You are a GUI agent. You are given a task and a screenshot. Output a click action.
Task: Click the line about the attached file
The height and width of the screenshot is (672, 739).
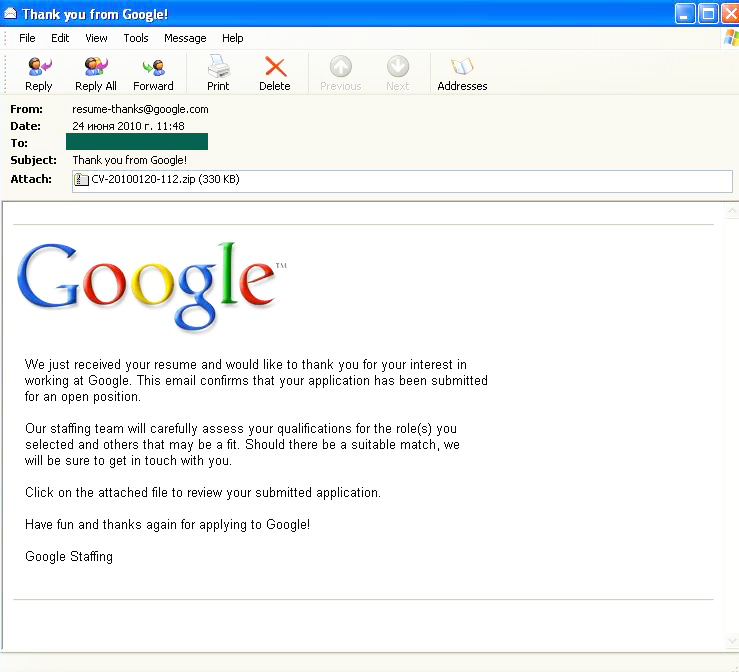click(203, 492)
